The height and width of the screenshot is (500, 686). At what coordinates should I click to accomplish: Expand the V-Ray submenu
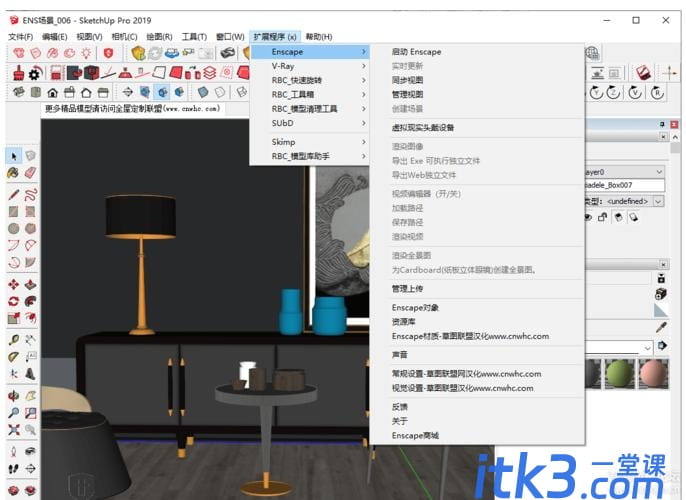click(310, 66)
